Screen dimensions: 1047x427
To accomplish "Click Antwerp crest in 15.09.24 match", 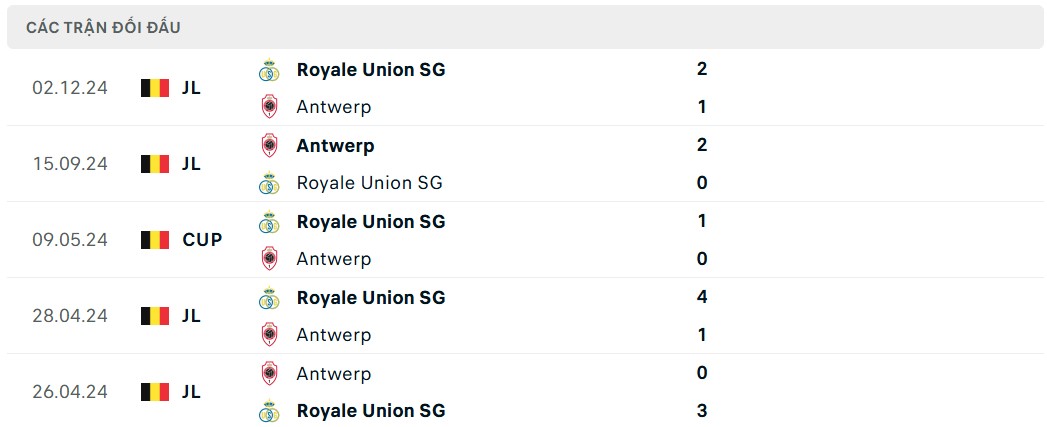I will click(x=268, y=146).
